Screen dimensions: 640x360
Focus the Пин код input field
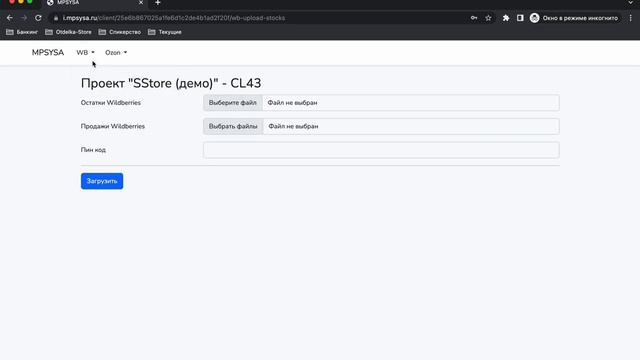pyautogui.click(x=381, y=150)
